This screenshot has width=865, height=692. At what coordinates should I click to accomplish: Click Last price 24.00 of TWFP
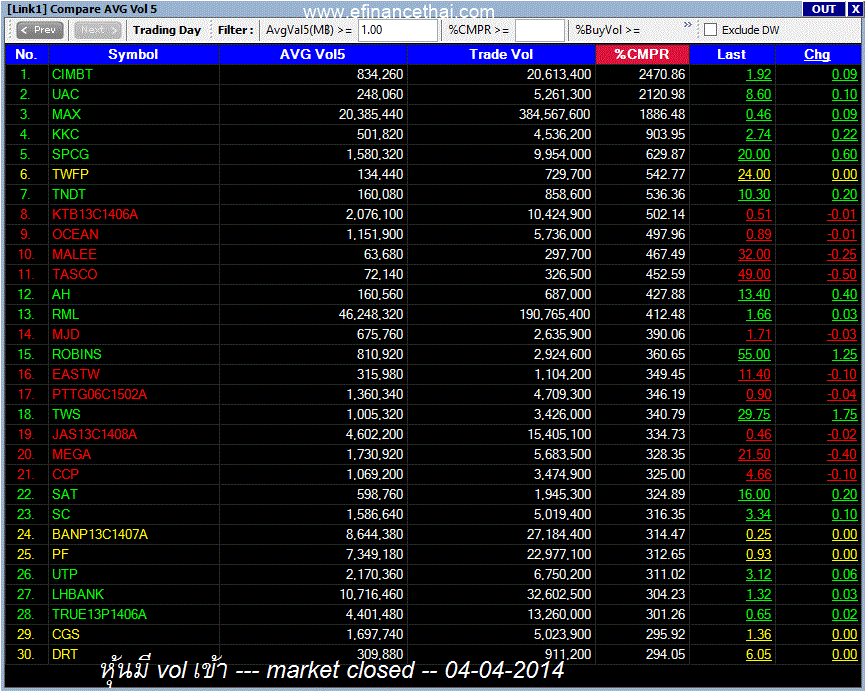point(754,174)
